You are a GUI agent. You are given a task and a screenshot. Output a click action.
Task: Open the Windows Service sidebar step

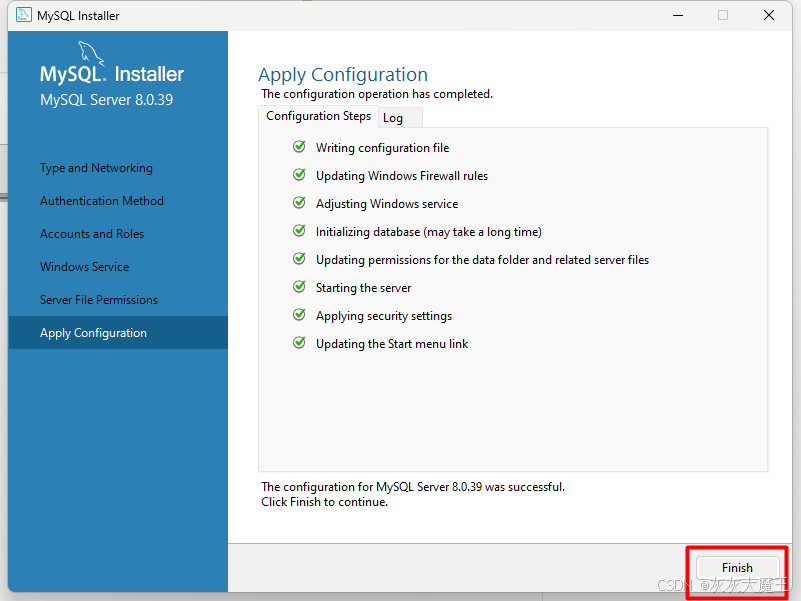84,267
